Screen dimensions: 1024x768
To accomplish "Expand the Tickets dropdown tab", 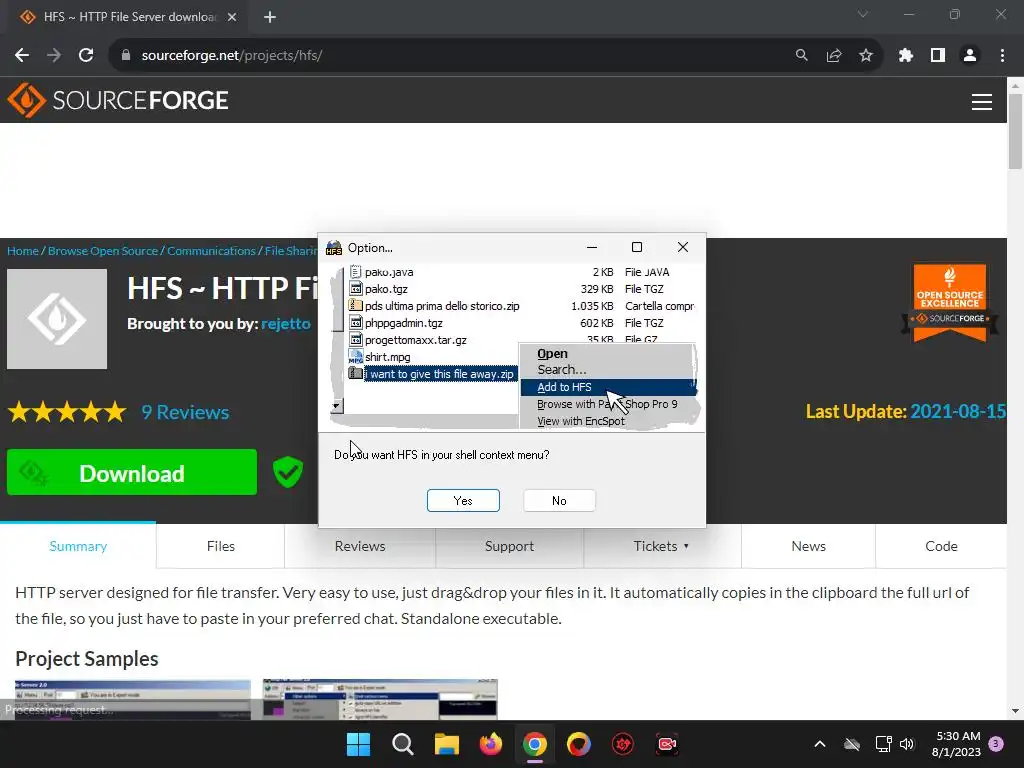I will 662,546.
